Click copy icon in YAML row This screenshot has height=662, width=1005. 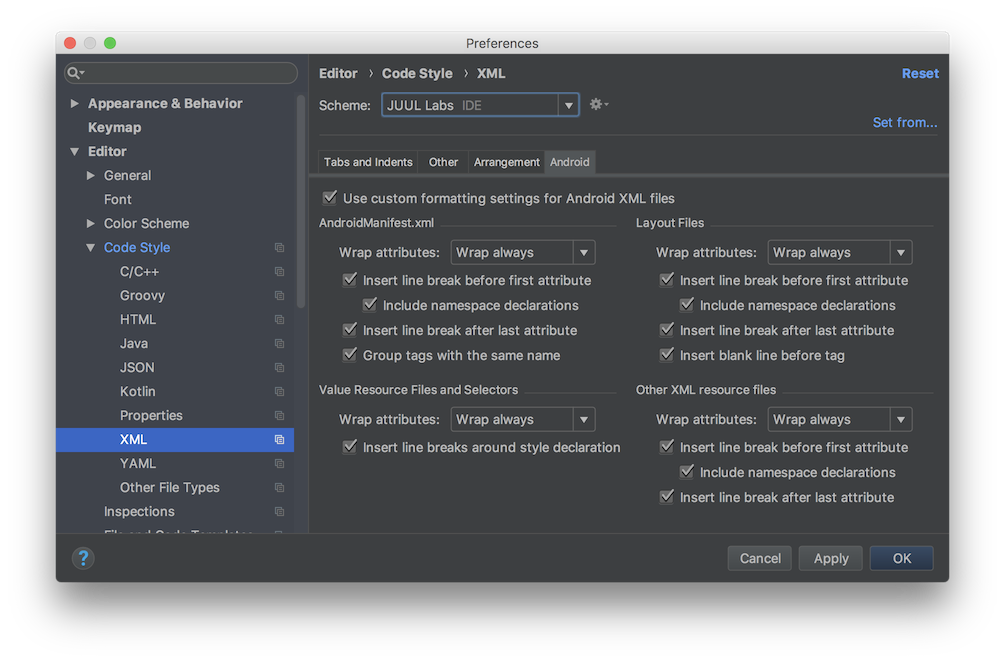[279, 463]
